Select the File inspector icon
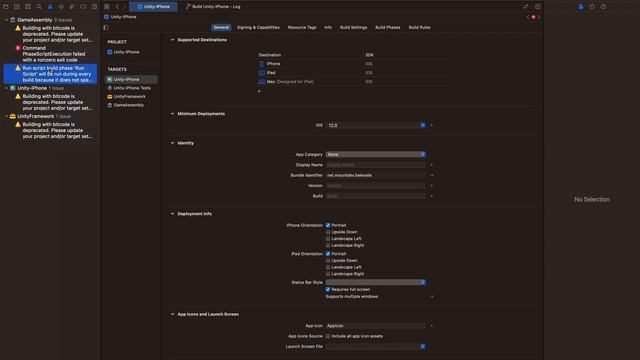Image resolution: width=640 pixels, height=360 pixels. coord(581,7)
